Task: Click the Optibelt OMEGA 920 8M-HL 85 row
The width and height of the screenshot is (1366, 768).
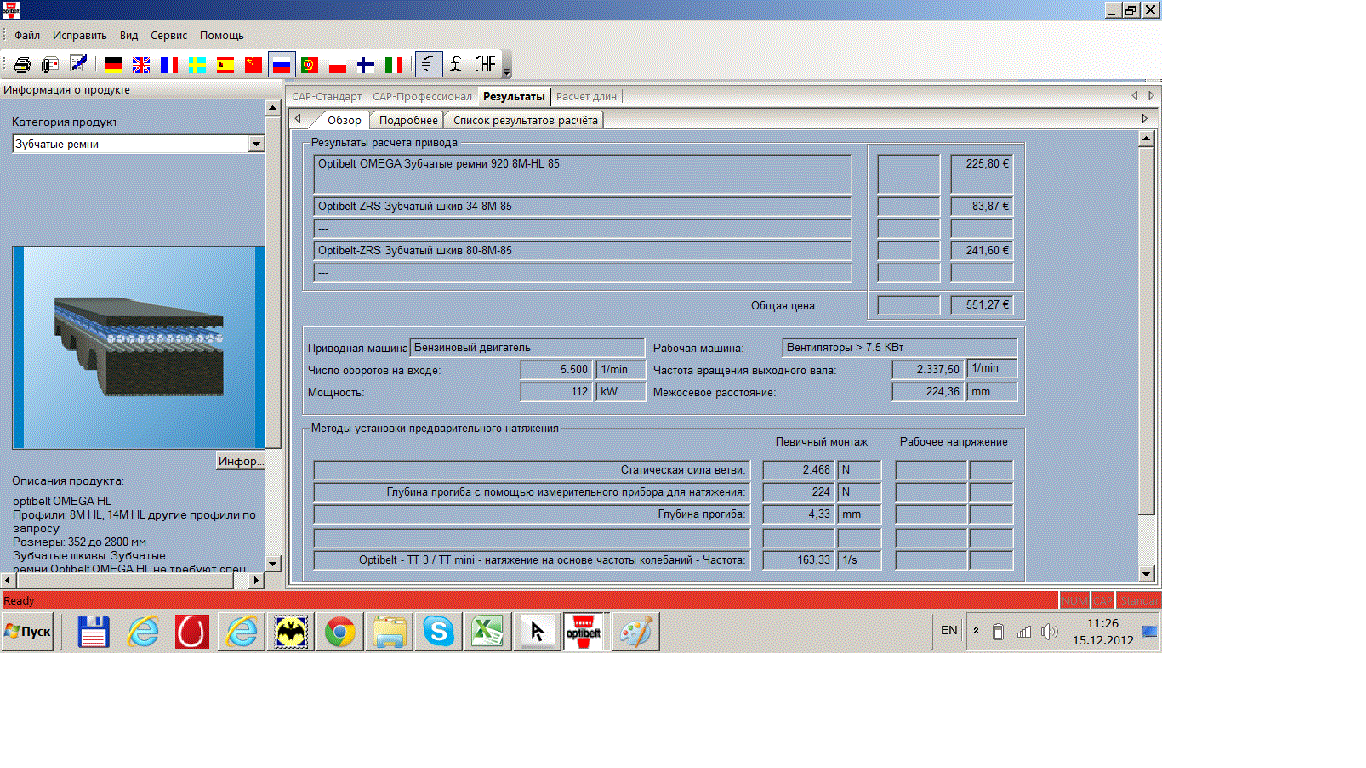Action: coord(582,174)
